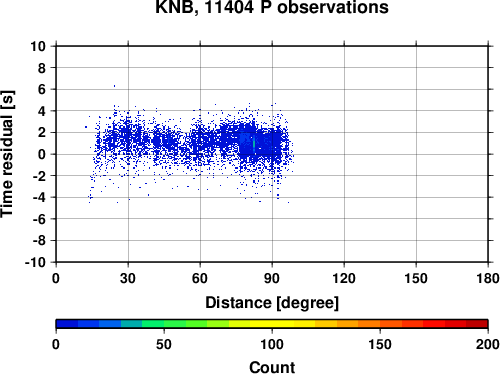Click the y-axis tick label 0
Screen dimensions: 500x374
point(42,154)
